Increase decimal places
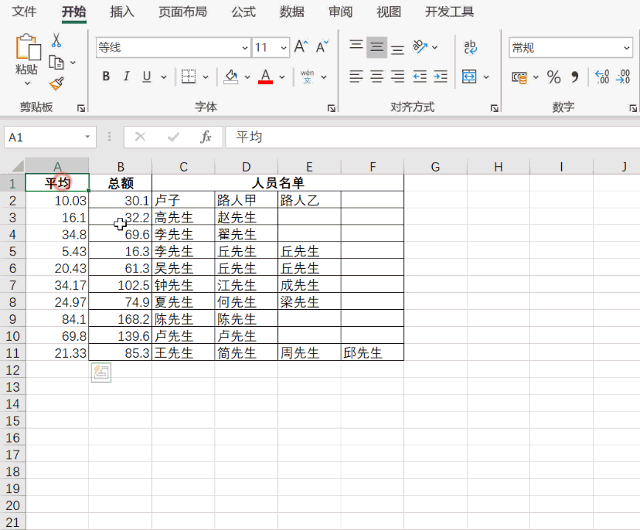This screenshot has width=640, height=530. (x=602, y=77)
